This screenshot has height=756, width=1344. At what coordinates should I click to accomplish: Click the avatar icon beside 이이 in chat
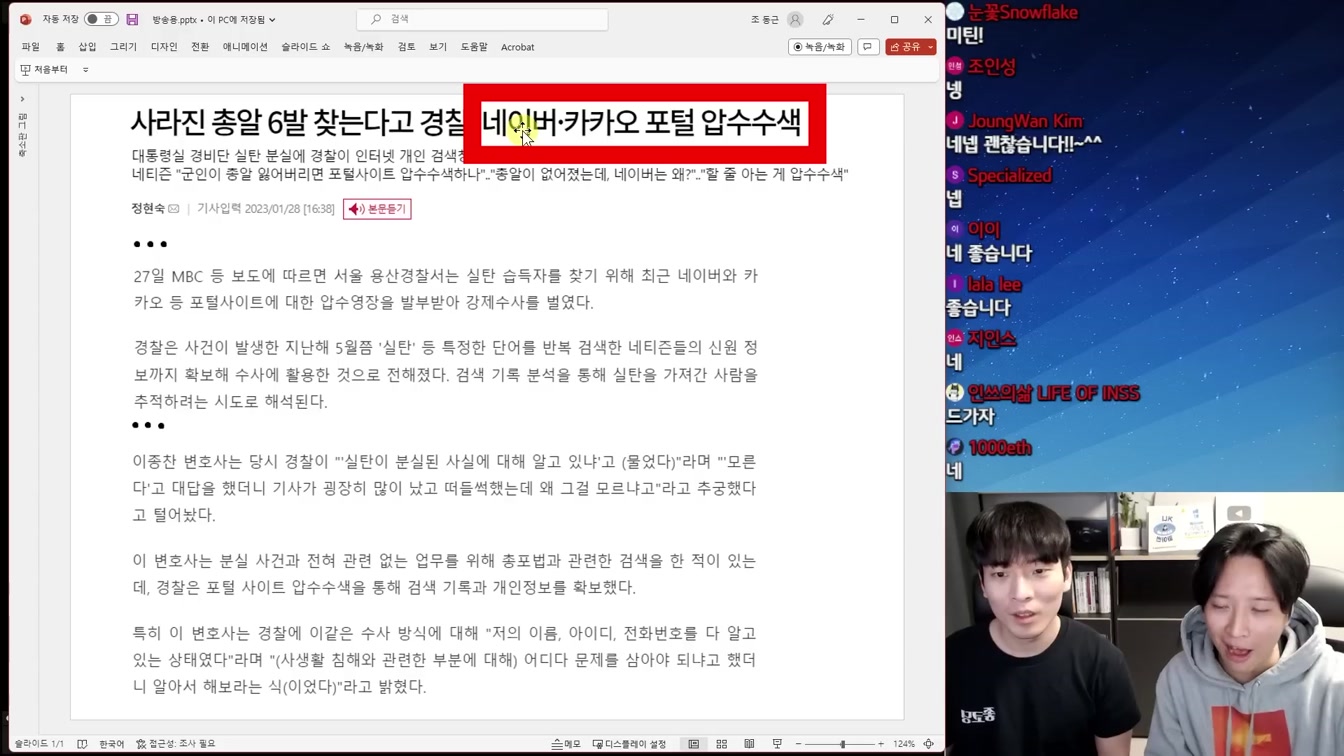click(x=955, y=230)
